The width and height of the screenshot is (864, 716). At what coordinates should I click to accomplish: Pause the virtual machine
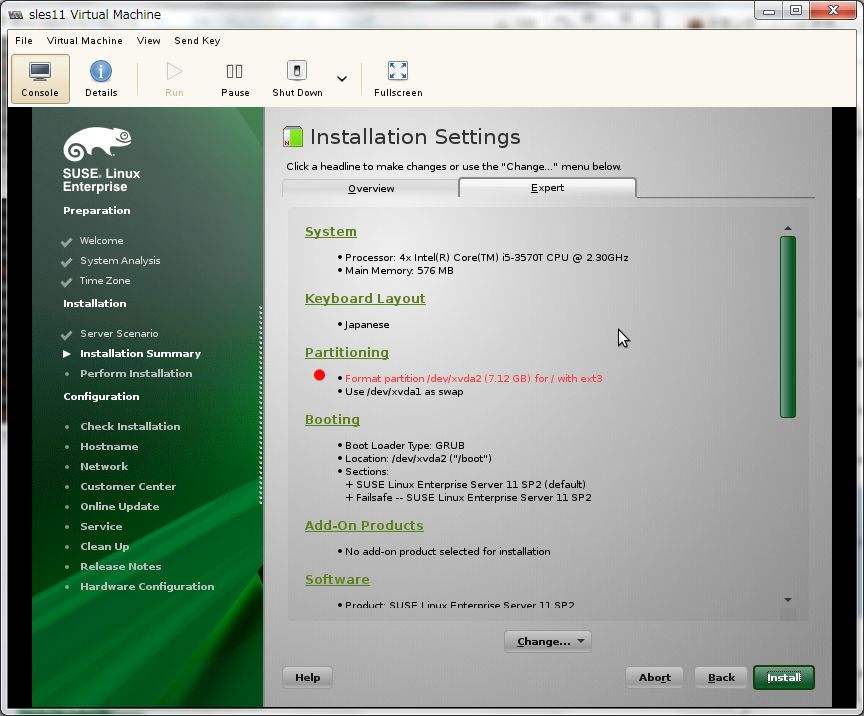[x=235, y=79]
